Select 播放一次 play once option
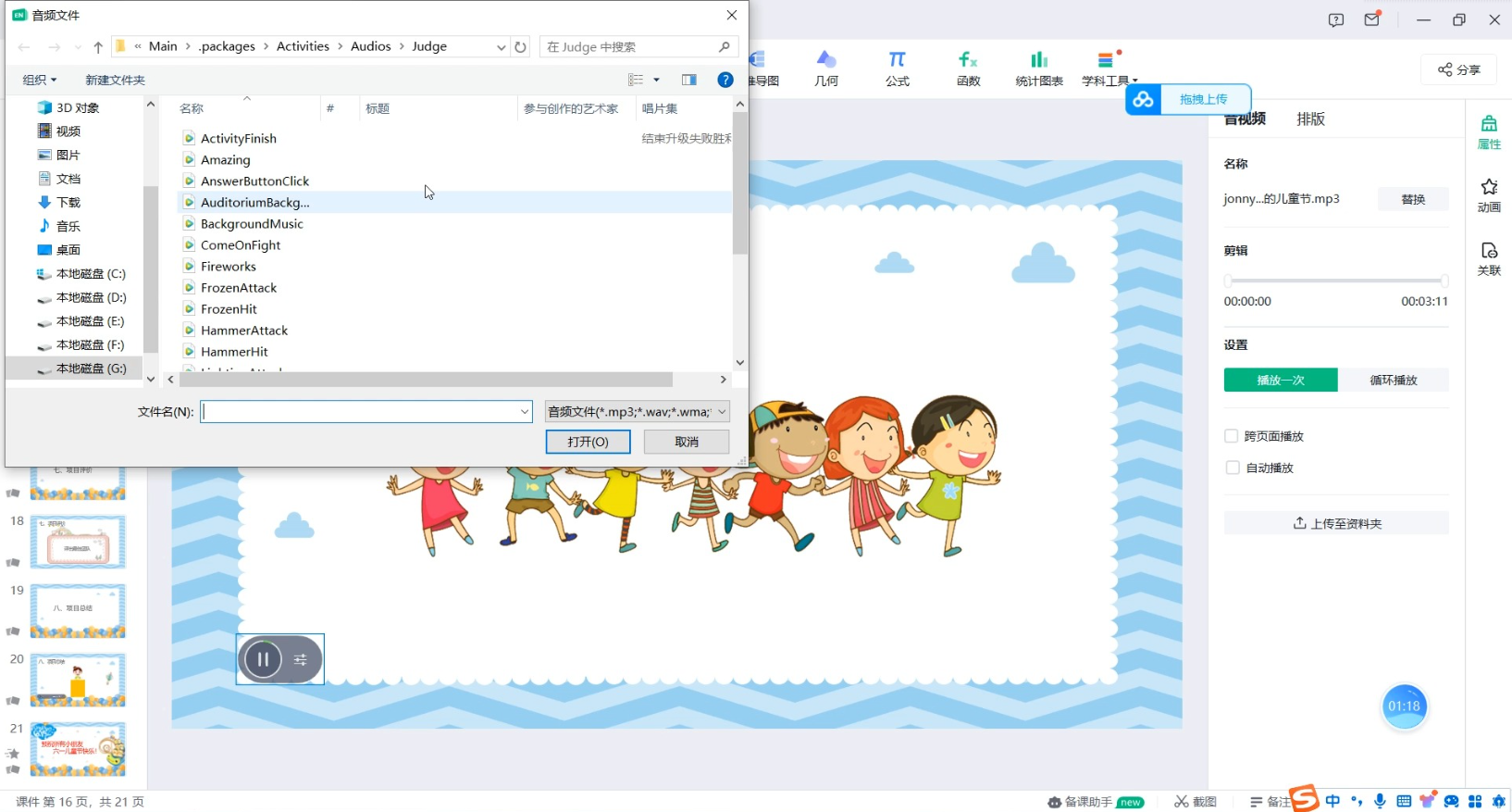Viewport: 1512px width, 812px height. [x=1281, y=380]
